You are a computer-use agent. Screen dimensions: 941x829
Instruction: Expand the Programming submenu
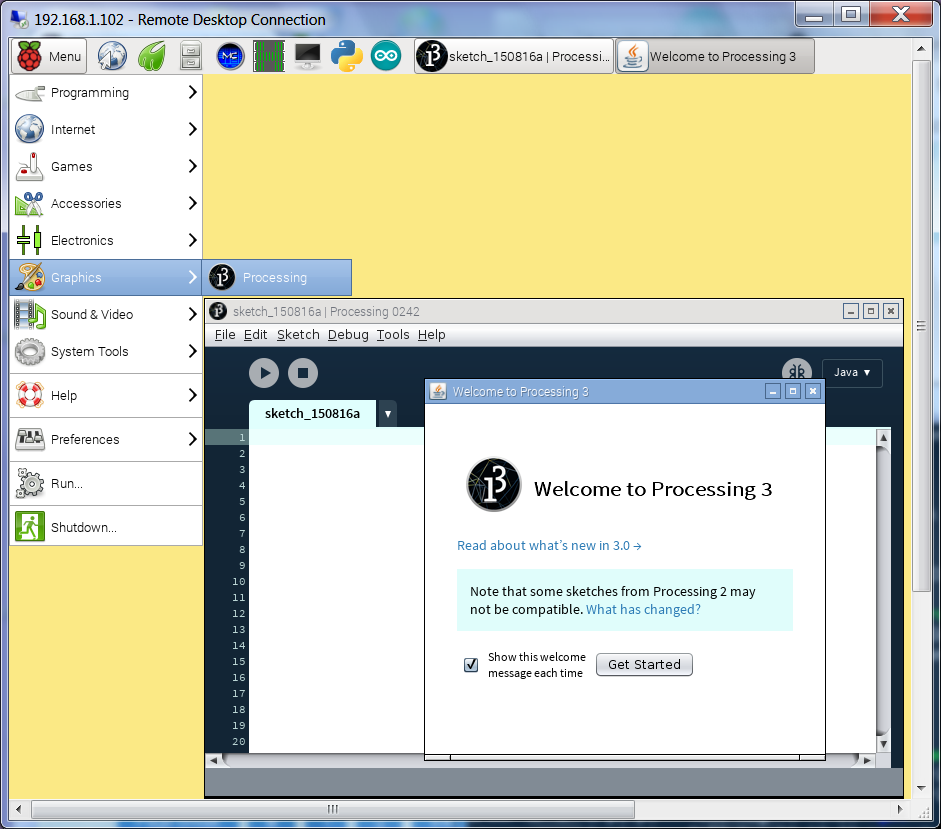[106, 93]
